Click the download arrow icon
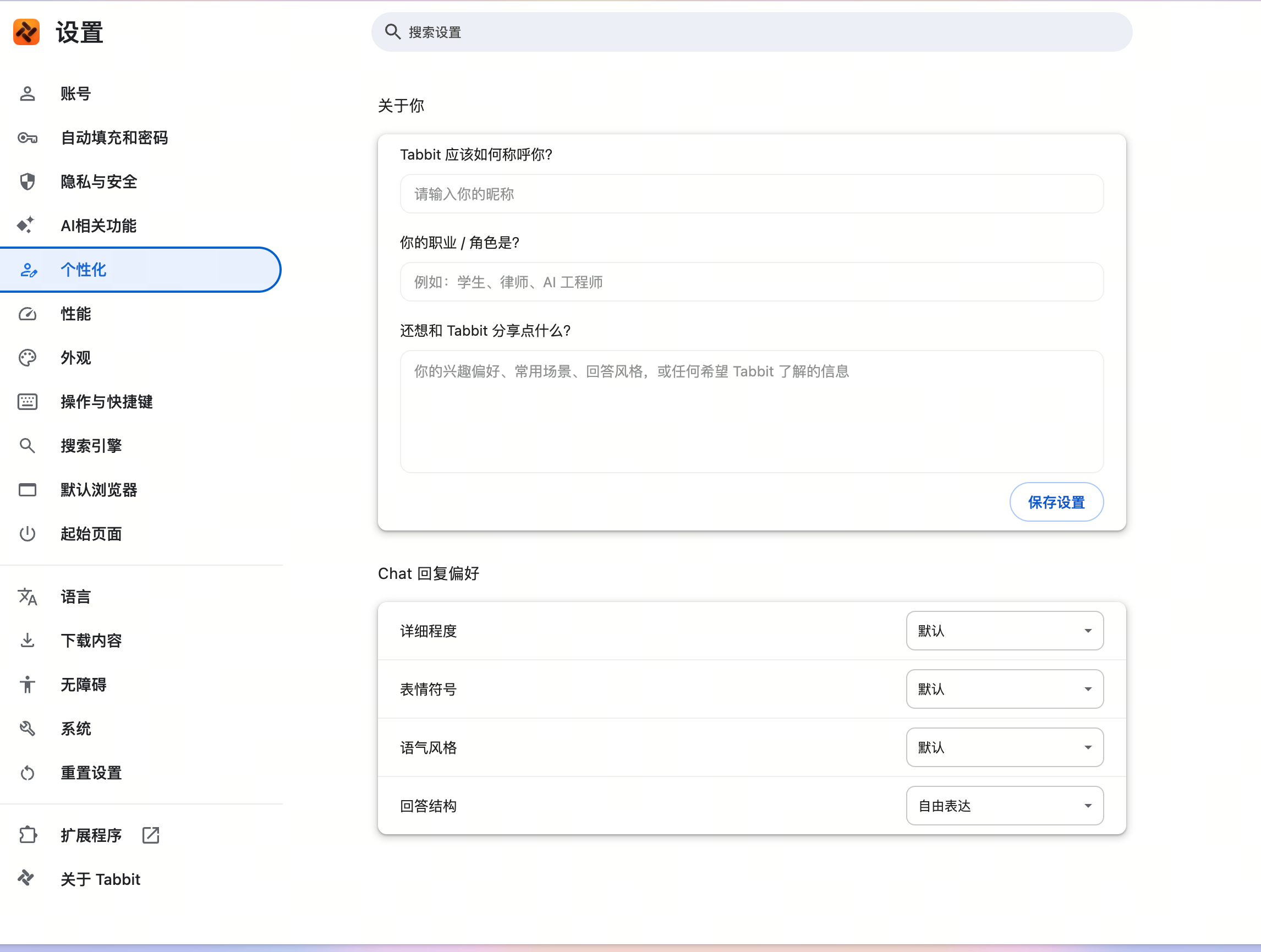This screenshot has width=1261, height=952. (28, 640)
